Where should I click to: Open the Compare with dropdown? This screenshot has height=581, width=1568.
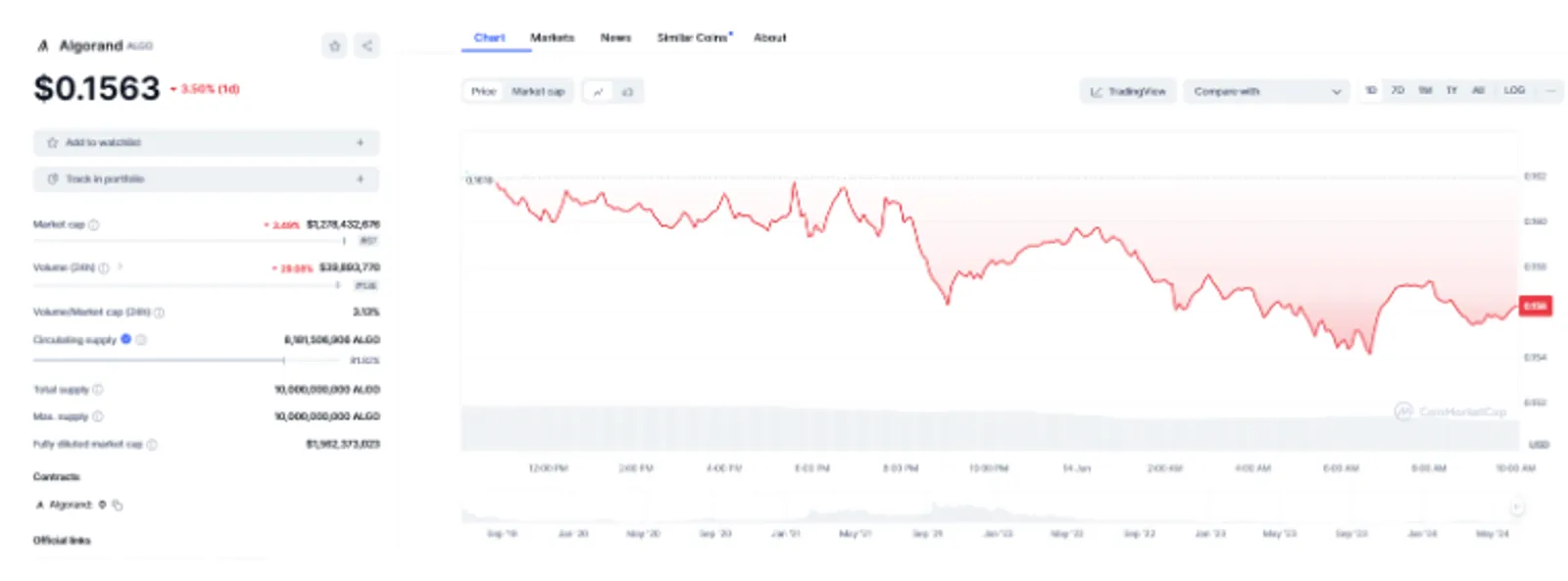1266,91
